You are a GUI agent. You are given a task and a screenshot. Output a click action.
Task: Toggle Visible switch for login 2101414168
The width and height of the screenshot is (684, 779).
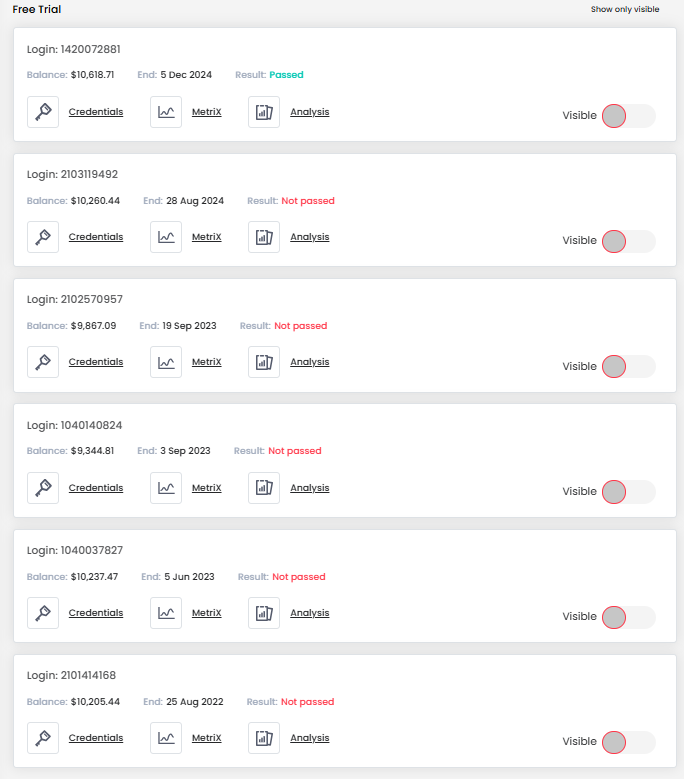click(x=628, y=742)
